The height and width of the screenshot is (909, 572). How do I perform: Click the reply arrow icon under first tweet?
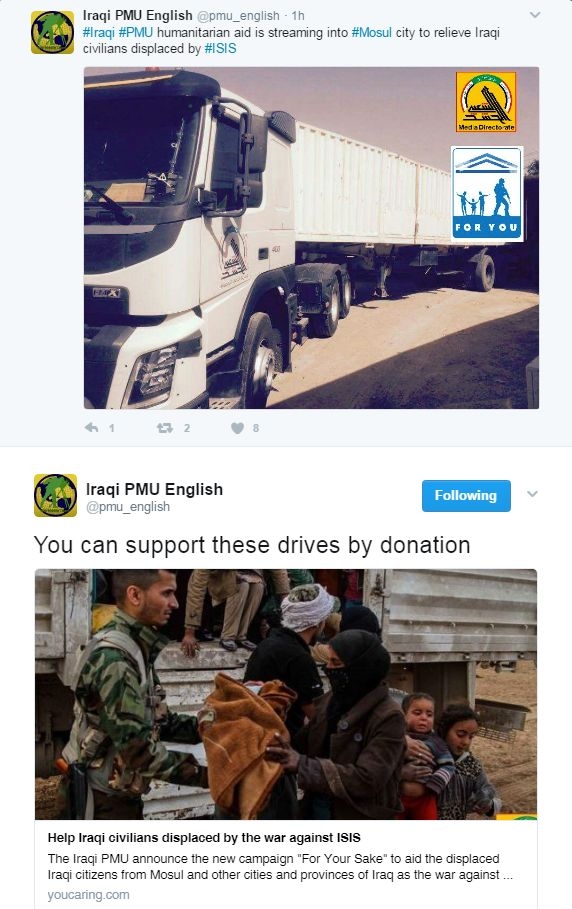(x=92, y=428)
